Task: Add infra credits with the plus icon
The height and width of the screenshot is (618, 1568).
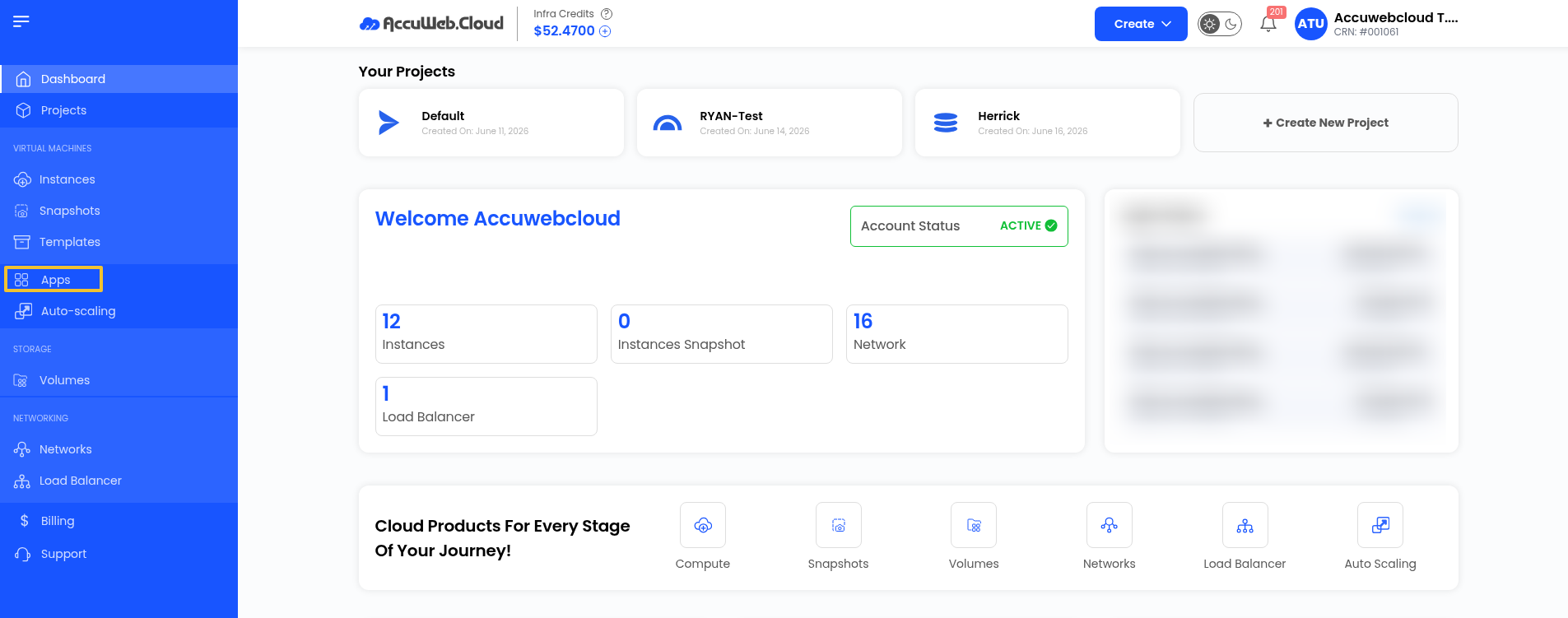Action: (x=605, y=31)
